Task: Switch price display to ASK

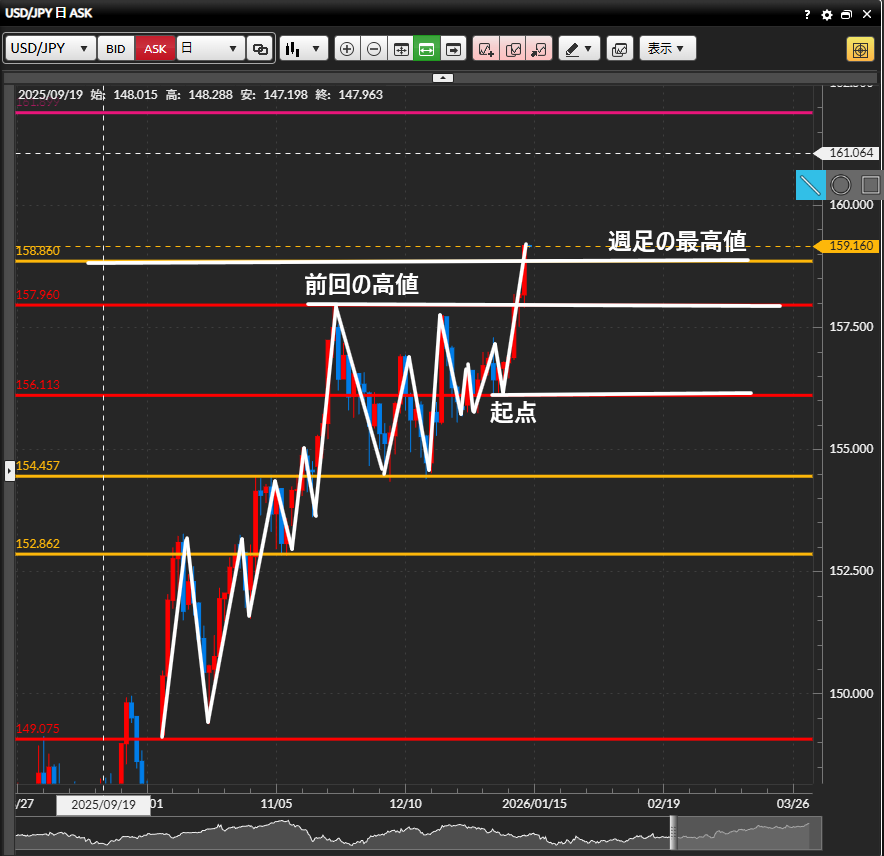Action: point(156,49)
